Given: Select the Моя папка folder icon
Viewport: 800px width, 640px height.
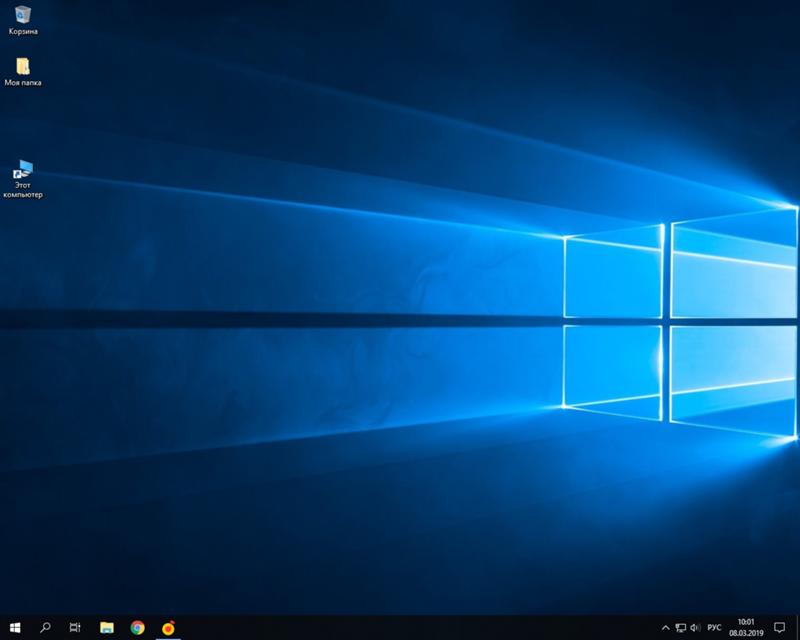Looking at the screenshot, I should (x=23, y=71).
